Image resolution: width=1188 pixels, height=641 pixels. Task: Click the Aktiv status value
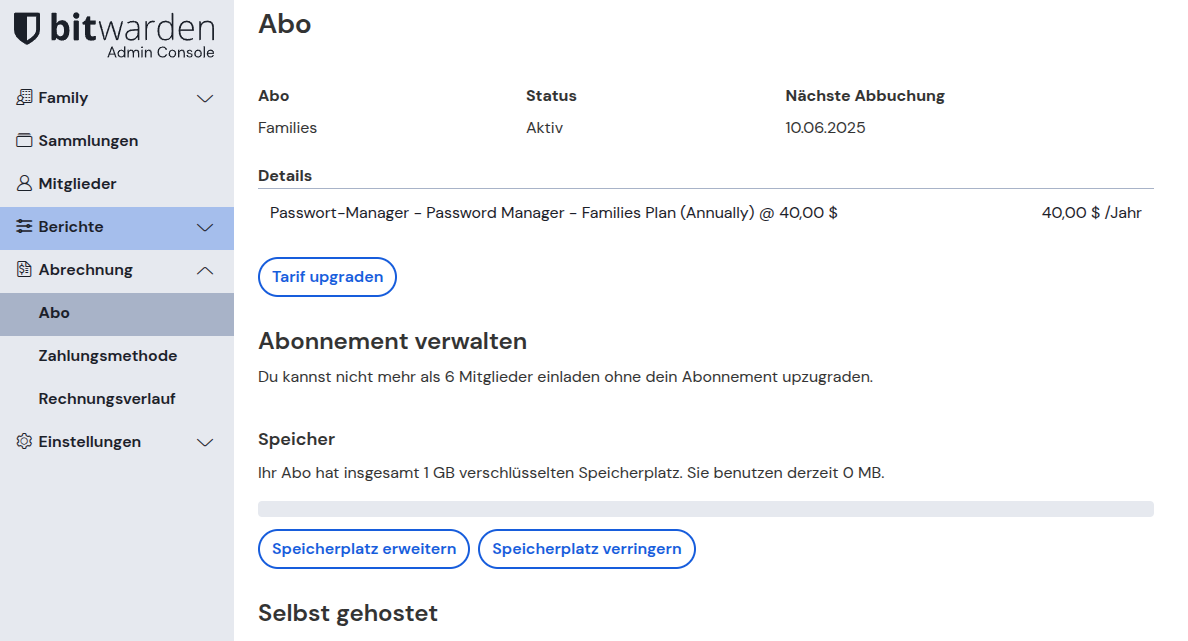(545, 128)
